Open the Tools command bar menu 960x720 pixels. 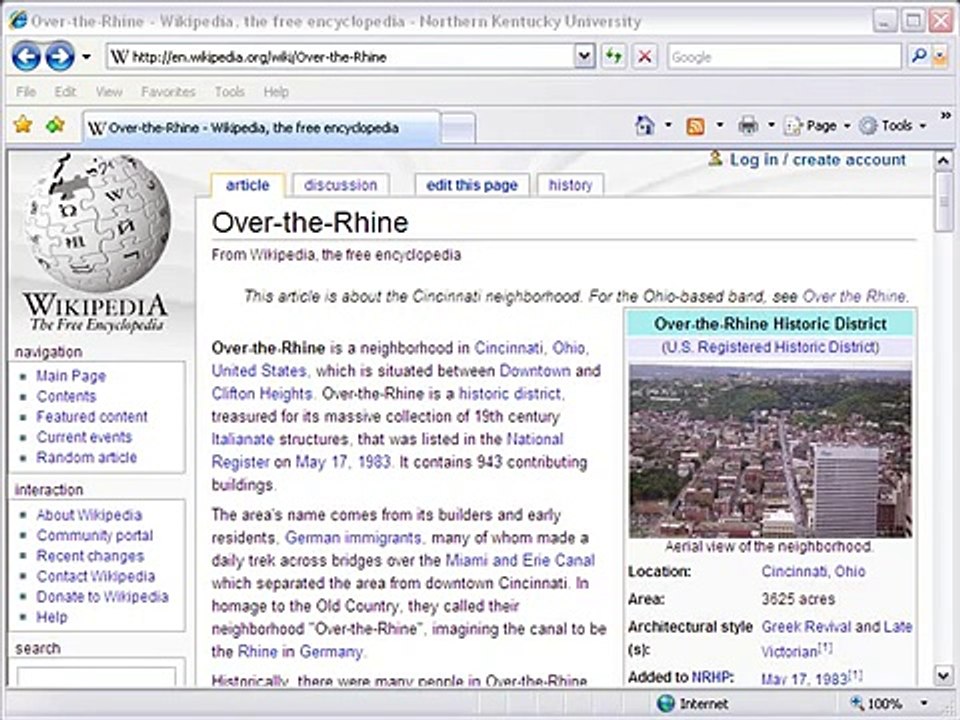[893, 126]
